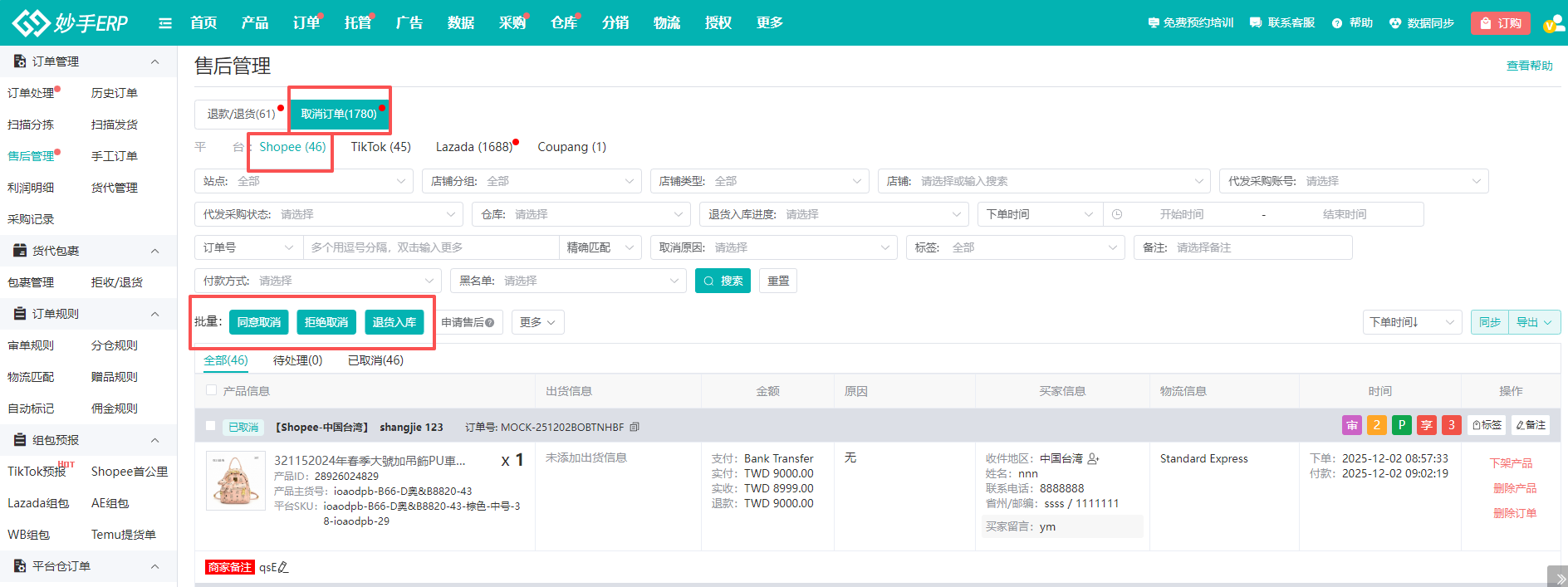1568x587 pixels.
Task: Select the TikTok (45) platform tab
Action: tap(380, 147)
